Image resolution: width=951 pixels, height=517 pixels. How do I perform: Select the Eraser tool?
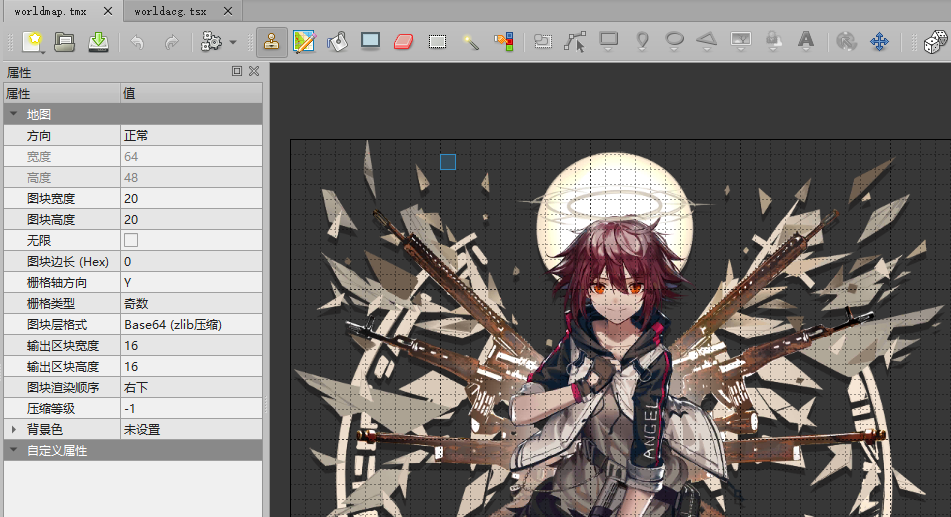[403, 42]
